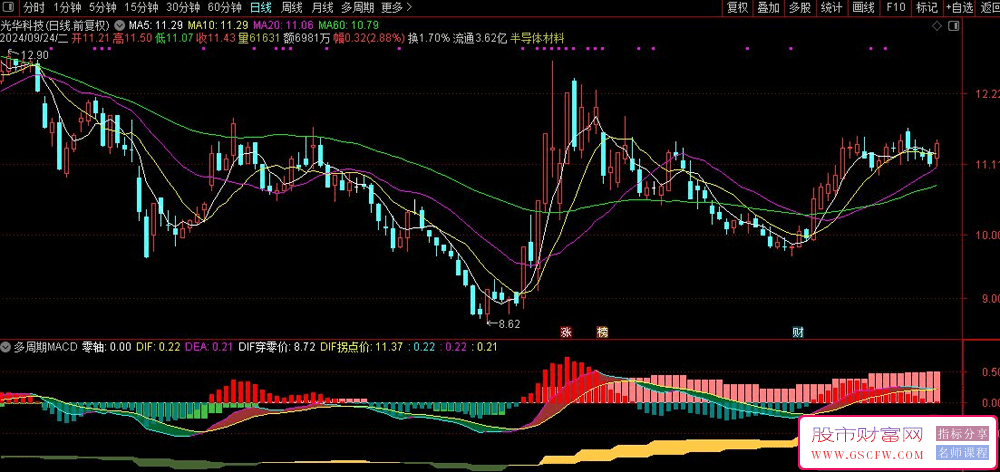
Task: Click the 复权 adjustment button
Action: [737, 8]
